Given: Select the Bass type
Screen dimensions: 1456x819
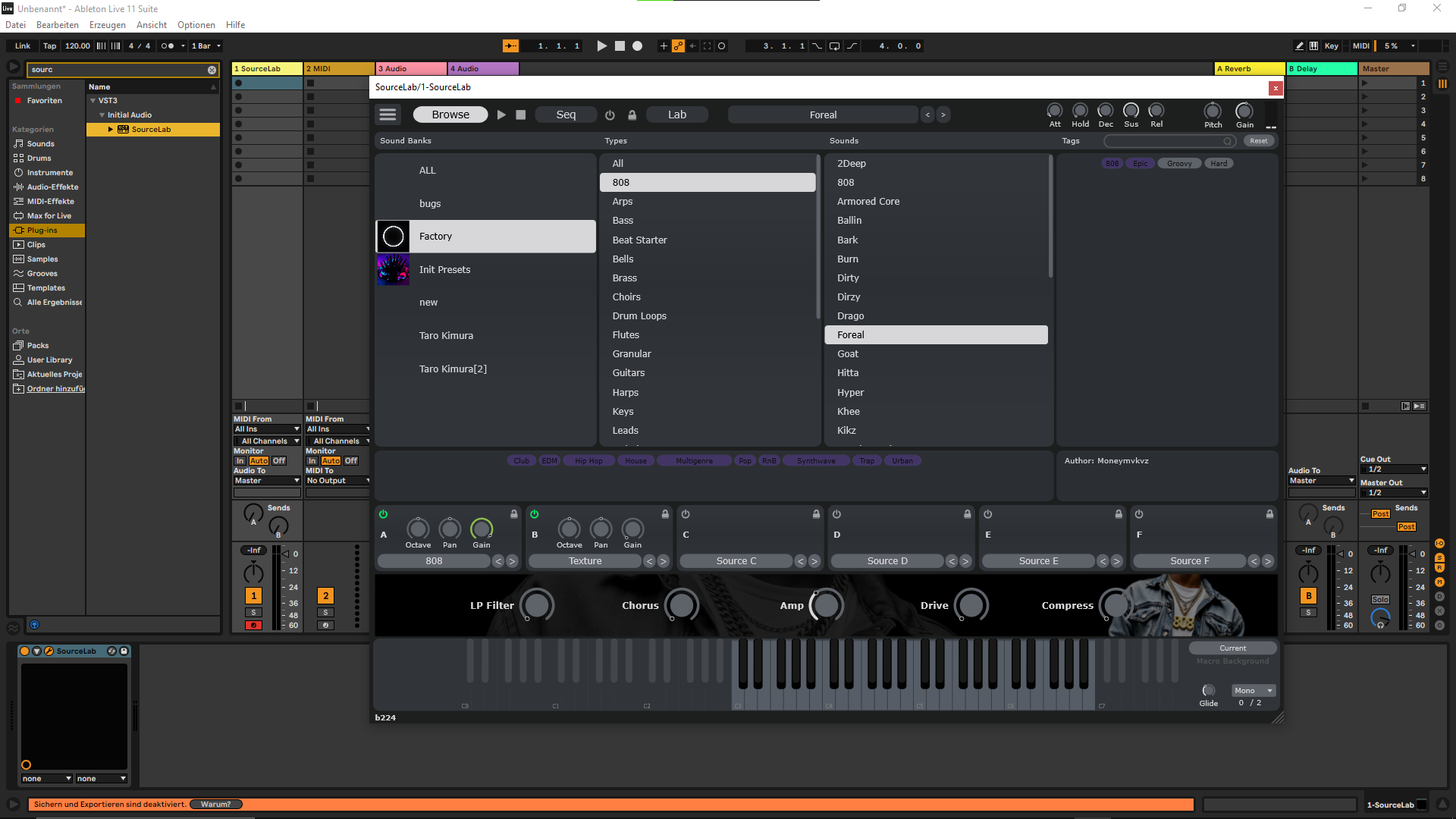Looking at the screenshot, I should click(x=708, y=221).
